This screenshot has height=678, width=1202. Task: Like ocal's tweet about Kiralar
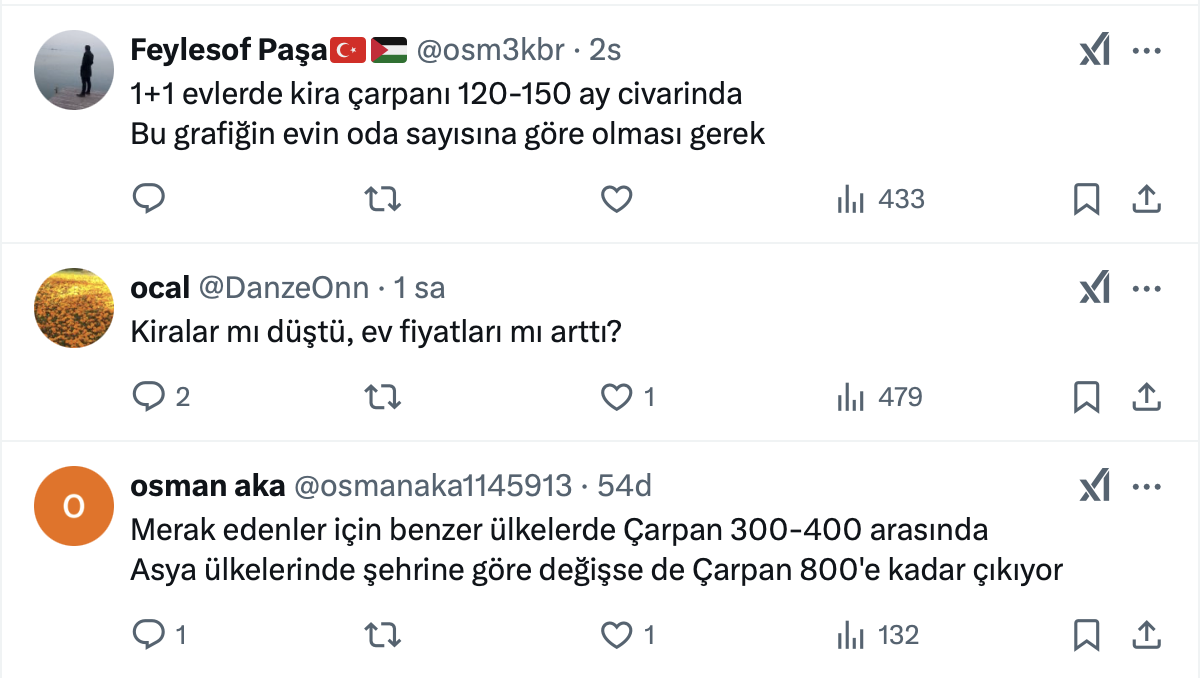tap(616, 397)
